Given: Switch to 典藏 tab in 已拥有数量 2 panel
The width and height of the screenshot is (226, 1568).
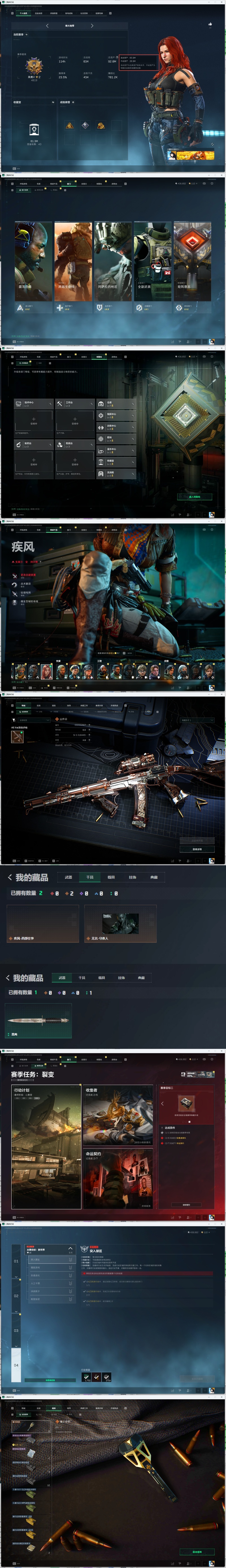Looking at the screenshot, I should (153, 877).
